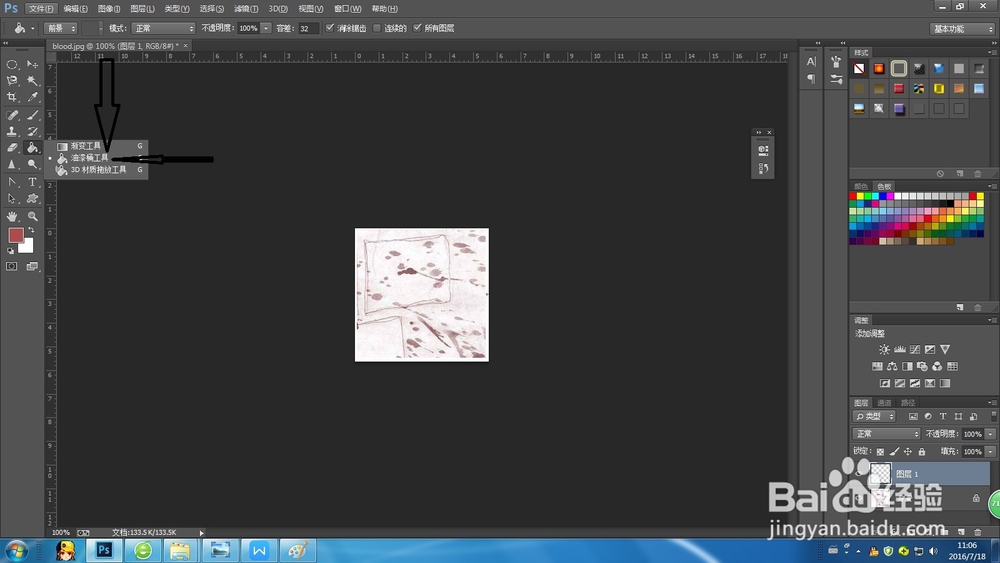Select the Clone Stamp tool
The height and width of the screenshot is (563, 1000).
click(12, 131)
